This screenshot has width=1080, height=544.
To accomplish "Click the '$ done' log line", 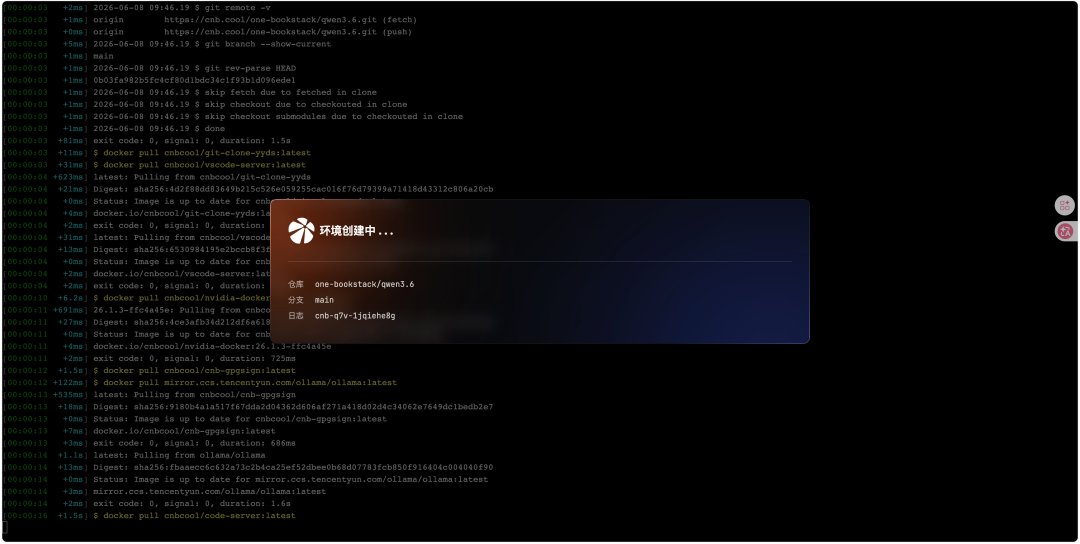I will [159, 128].
